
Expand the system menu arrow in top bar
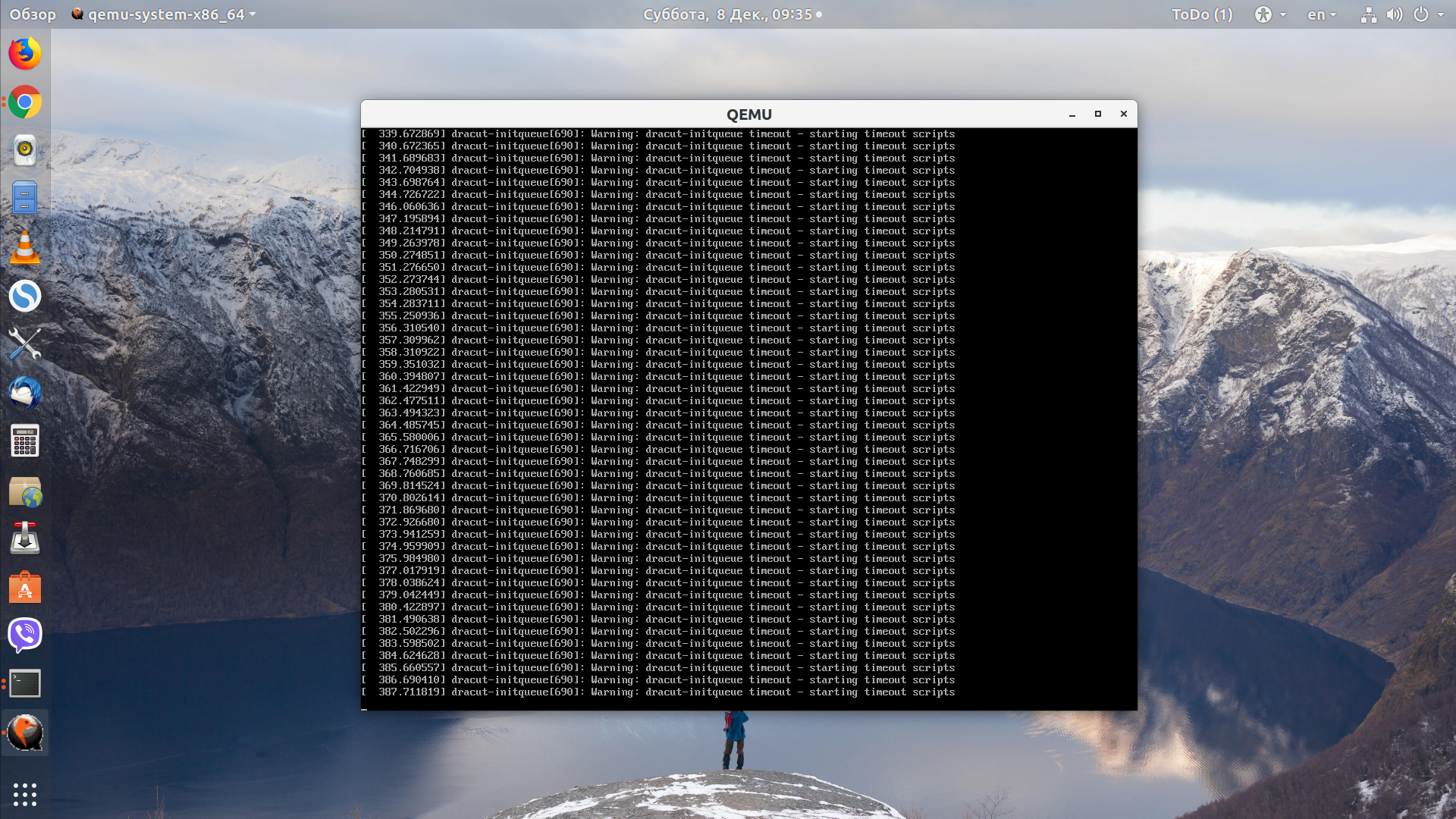pyautogui.click(x=1441, y=14)
